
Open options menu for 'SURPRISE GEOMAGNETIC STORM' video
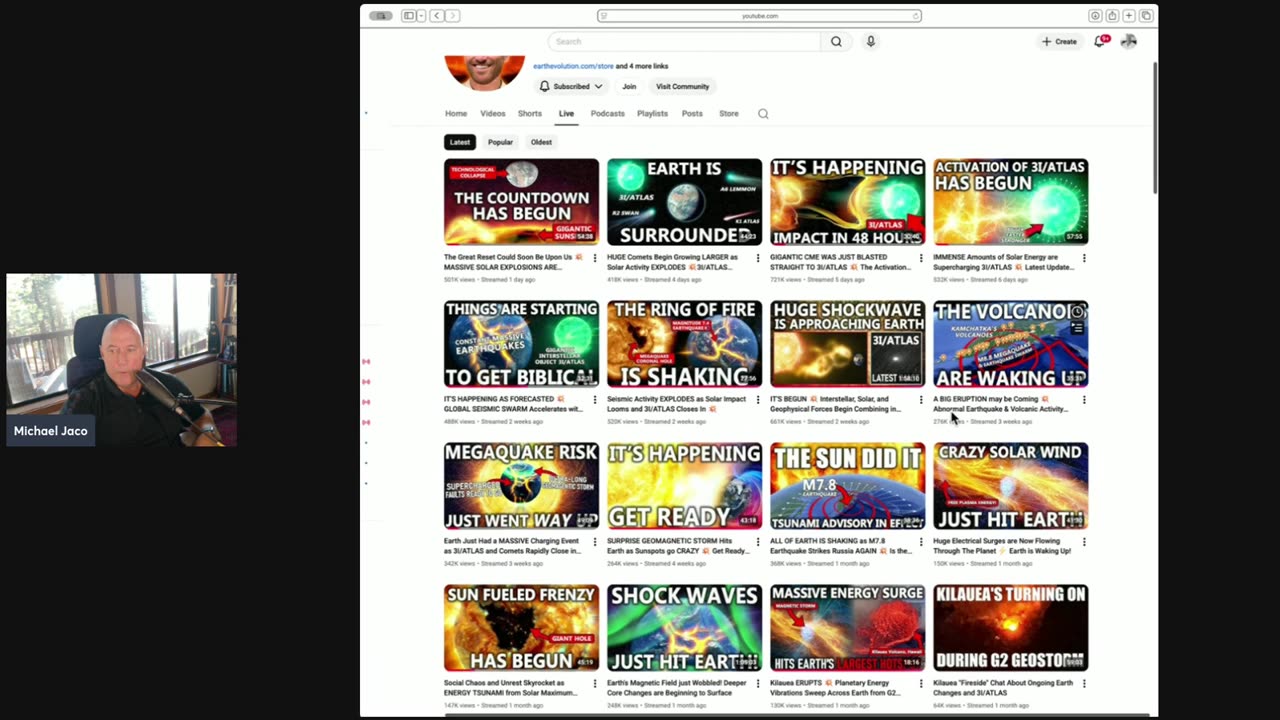758,542
